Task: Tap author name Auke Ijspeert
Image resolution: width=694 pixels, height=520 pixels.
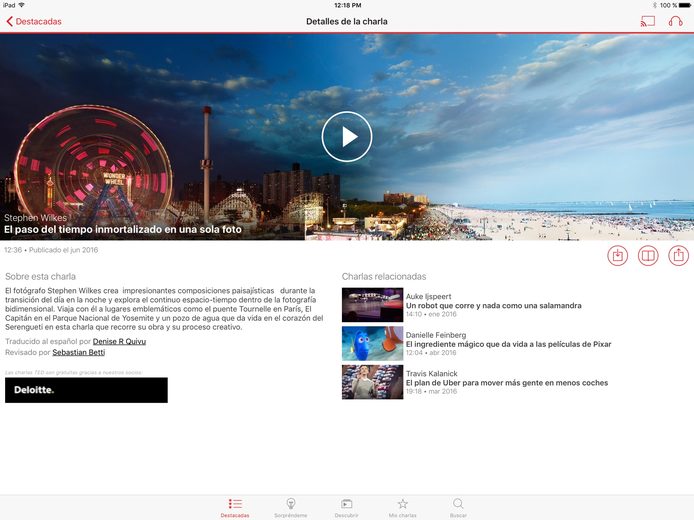Action: [x=428, y=296]
